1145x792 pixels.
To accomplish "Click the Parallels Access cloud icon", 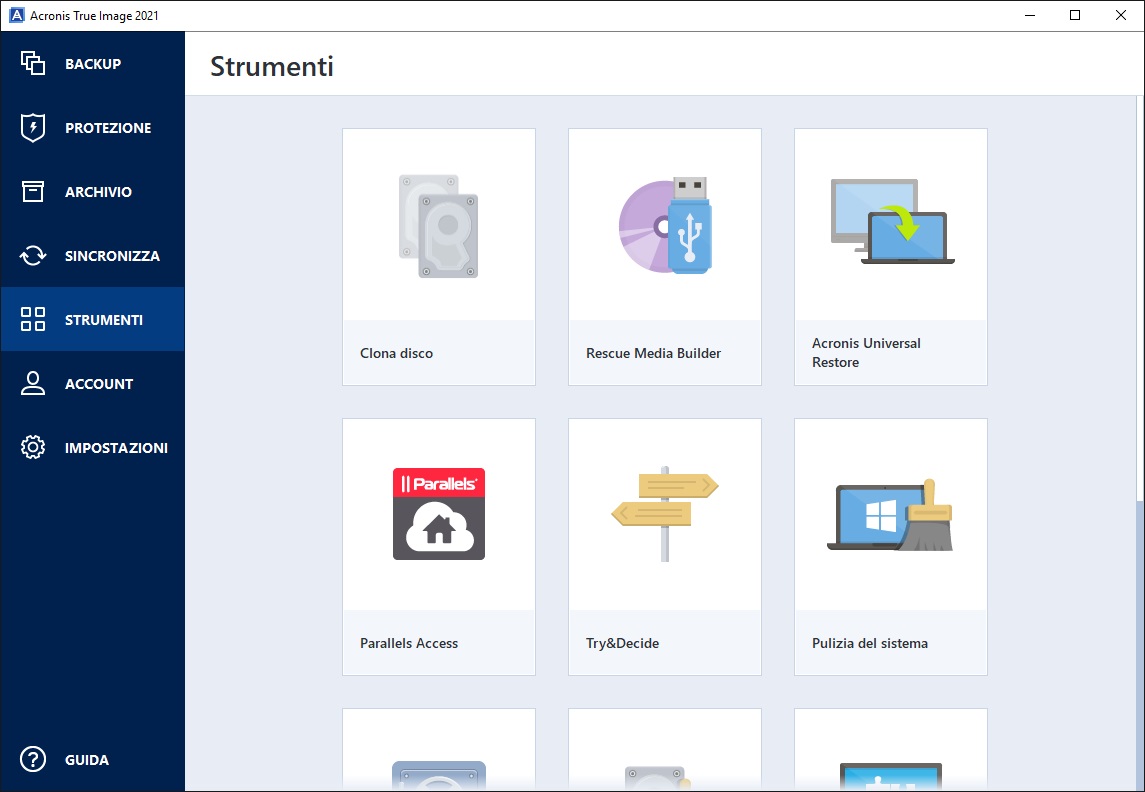I will [x=439, y=514].
